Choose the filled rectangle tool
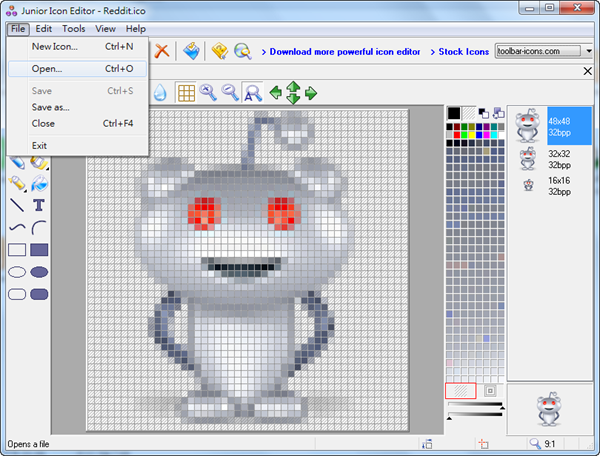This screenshot has height=456, width=600. click(x=39, y=250)
